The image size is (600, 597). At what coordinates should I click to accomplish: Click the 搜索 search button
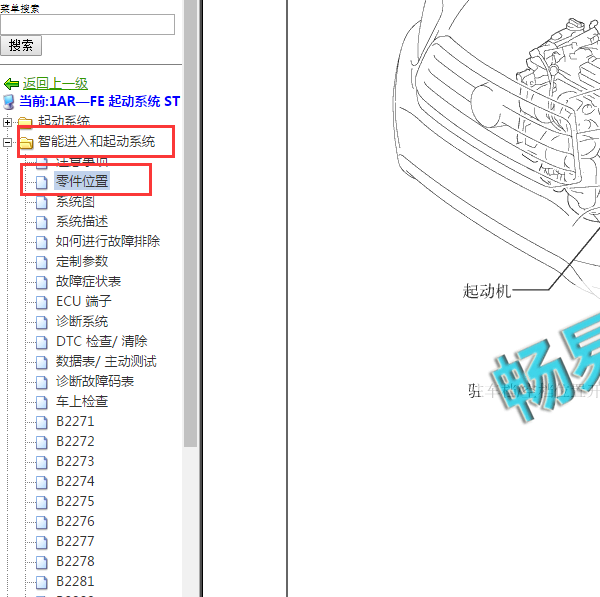(21, 46)
